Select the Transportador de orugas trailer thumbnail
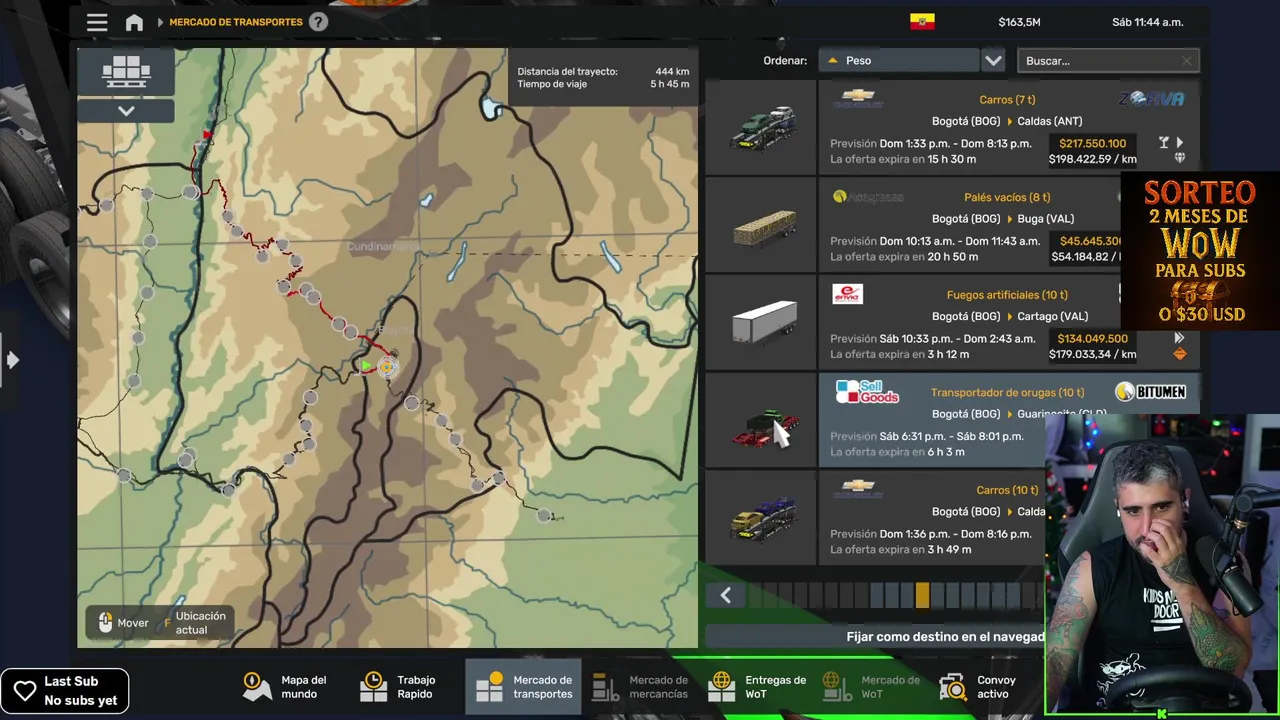 point(762,421)
